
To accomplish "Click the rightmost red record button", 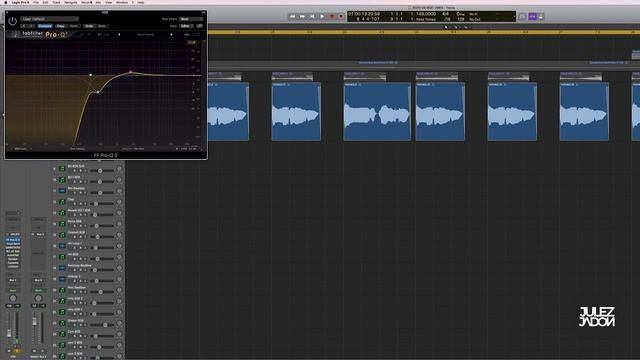I will (x=341, y=16).
